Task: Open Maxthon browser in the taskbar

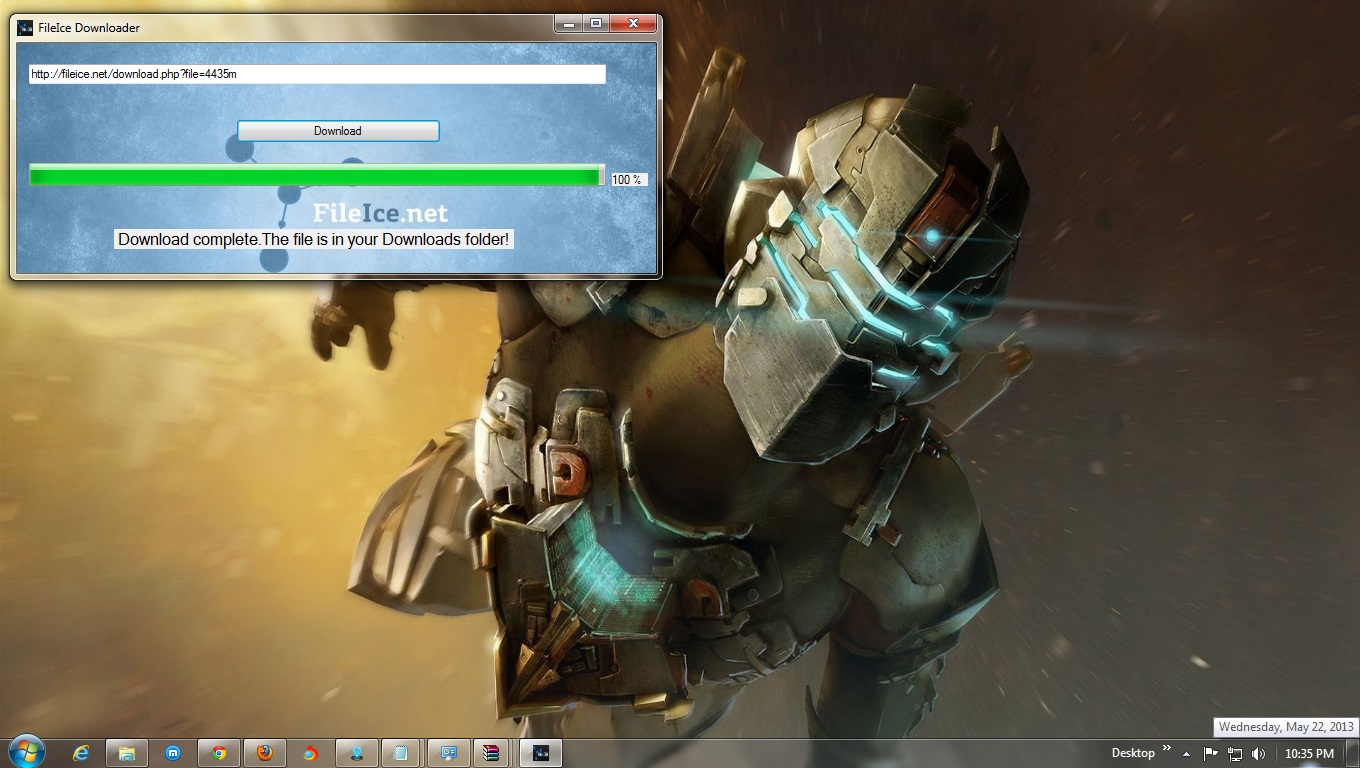Action: coord(173,753)
